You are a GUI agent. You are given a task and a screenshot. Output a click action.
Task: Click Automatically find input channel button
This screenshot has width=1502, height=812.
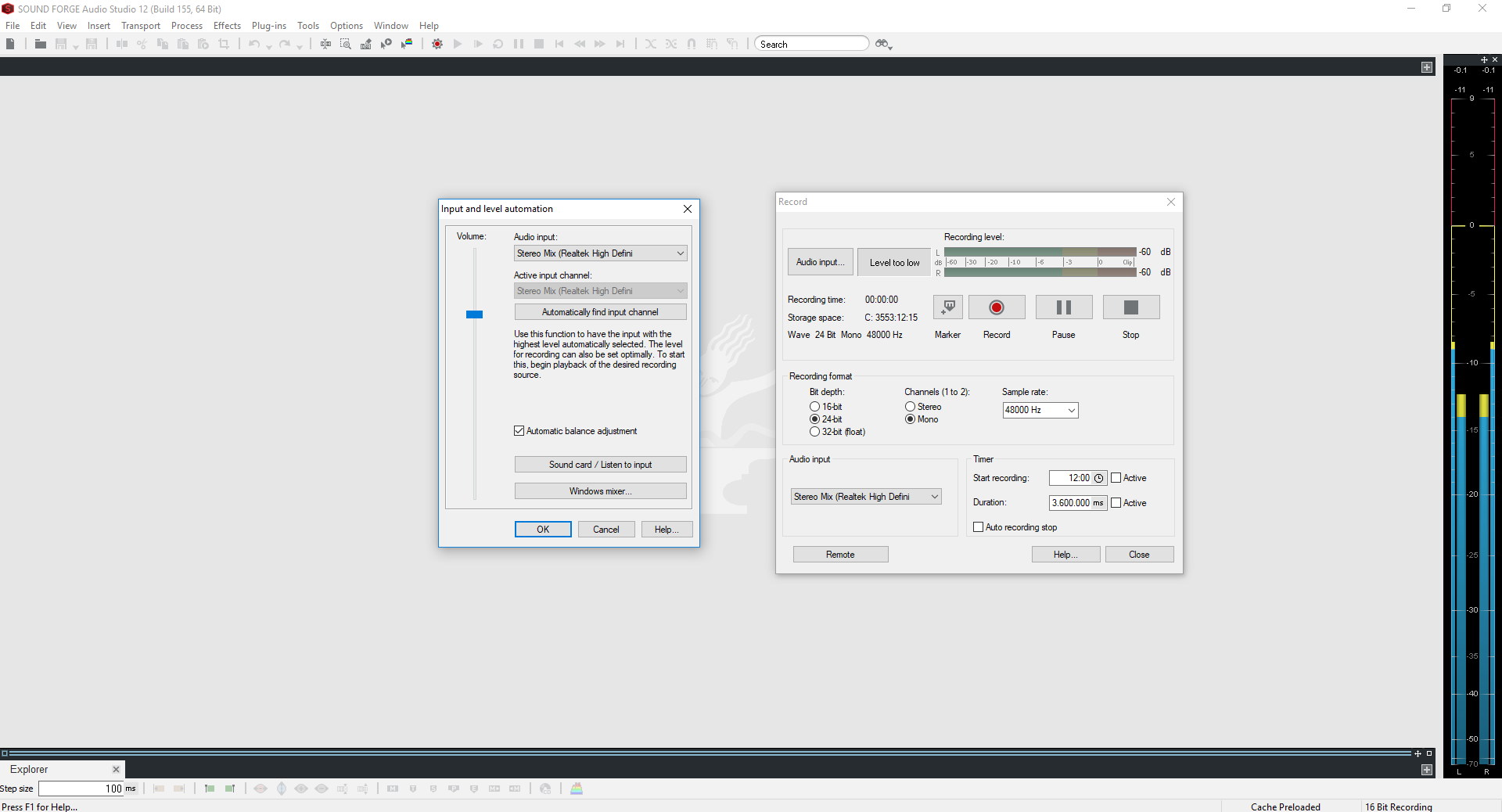(600, 312)
